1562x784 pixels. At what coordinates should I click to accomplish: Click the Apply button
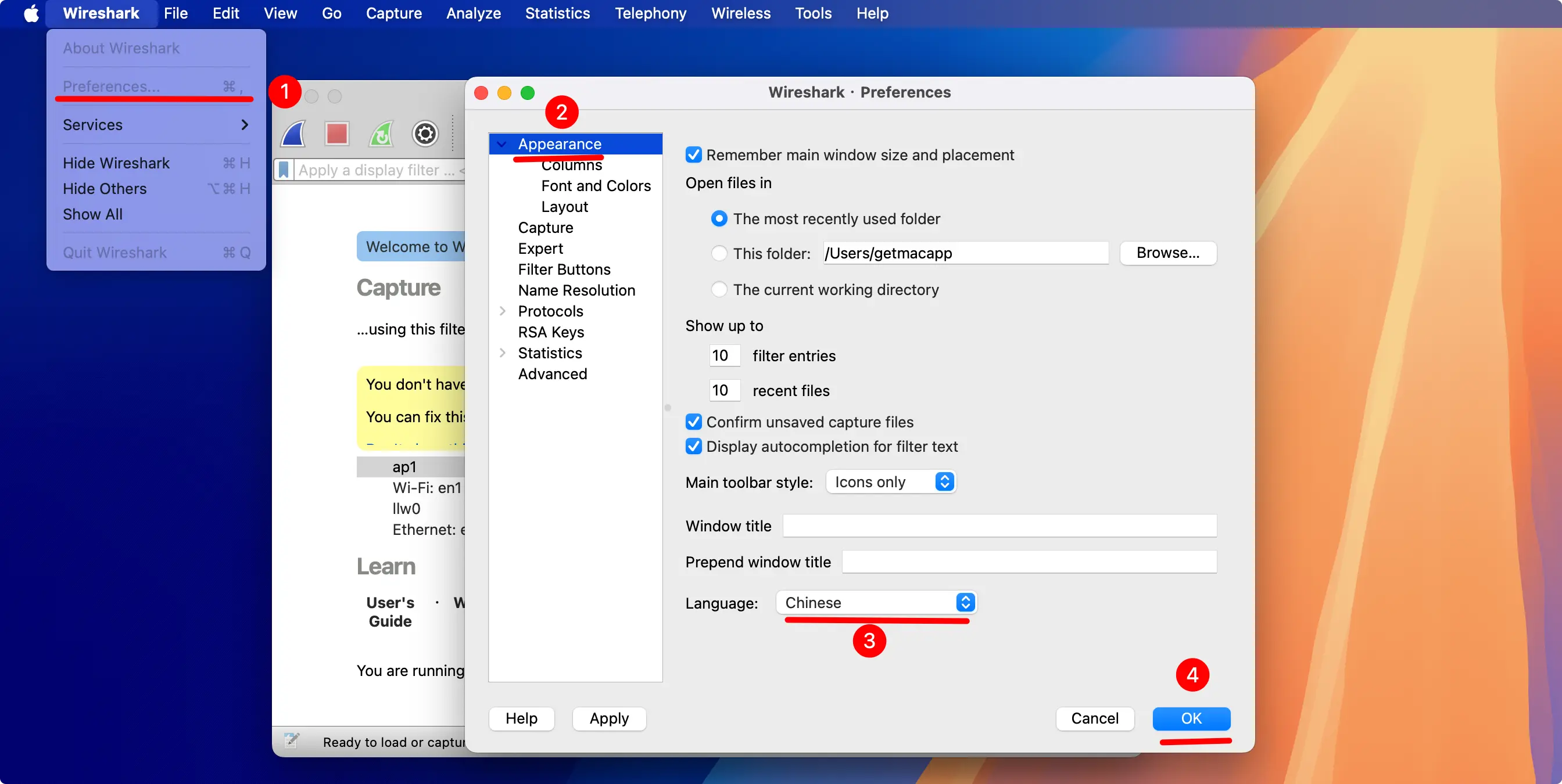point(609,718)
